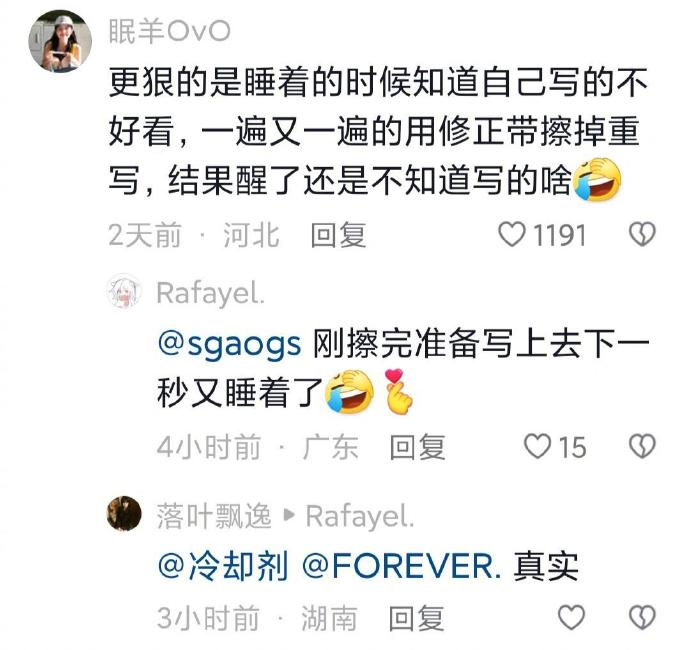Open 眠羊OvO's profile avatar

(60, 41)
